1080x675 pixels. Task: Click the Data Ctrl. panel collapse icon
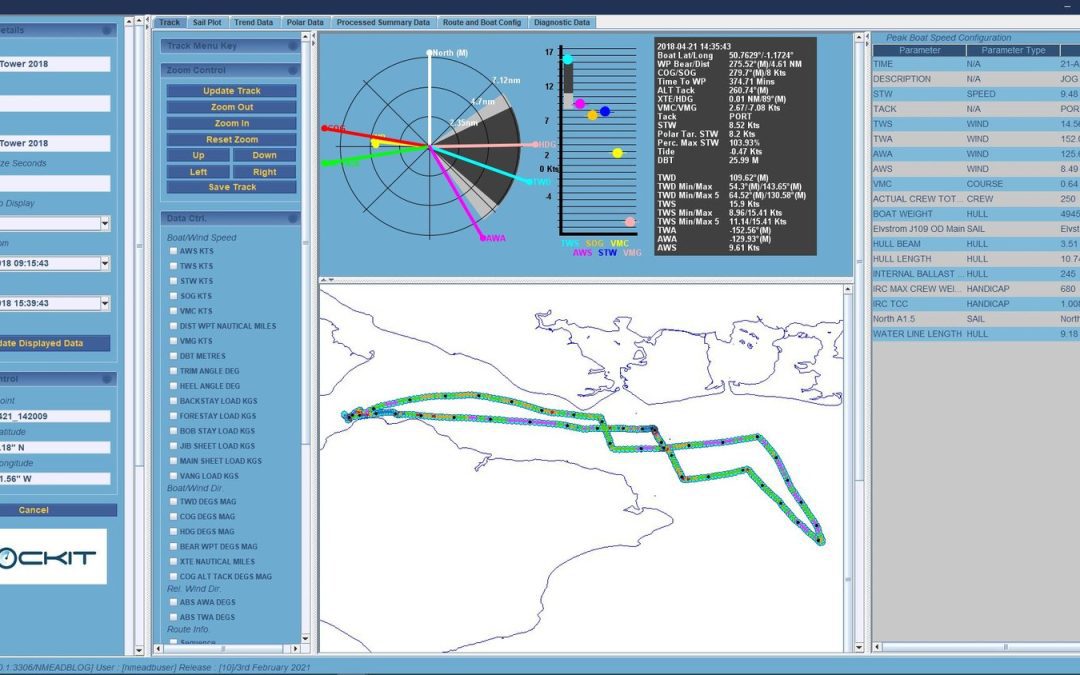point(293,219)
